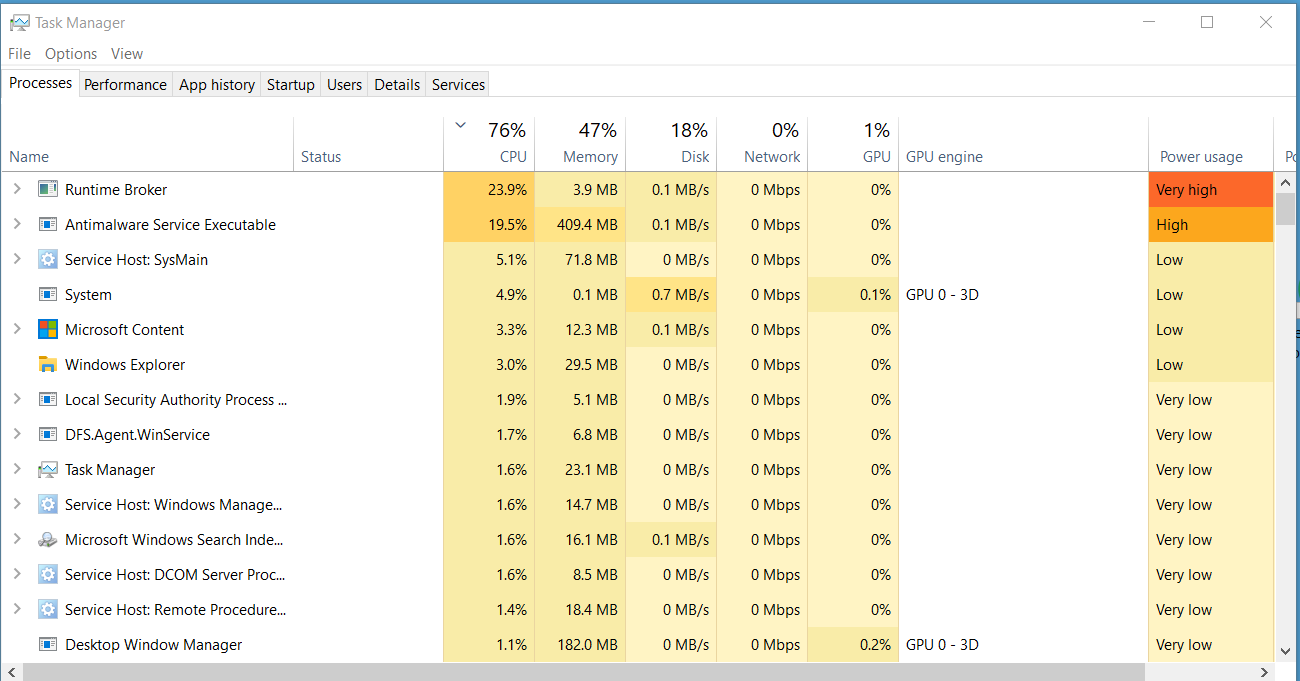Expand the Service Host: SysMain group
Screen dimensions: 1300x681
(16, 259)
